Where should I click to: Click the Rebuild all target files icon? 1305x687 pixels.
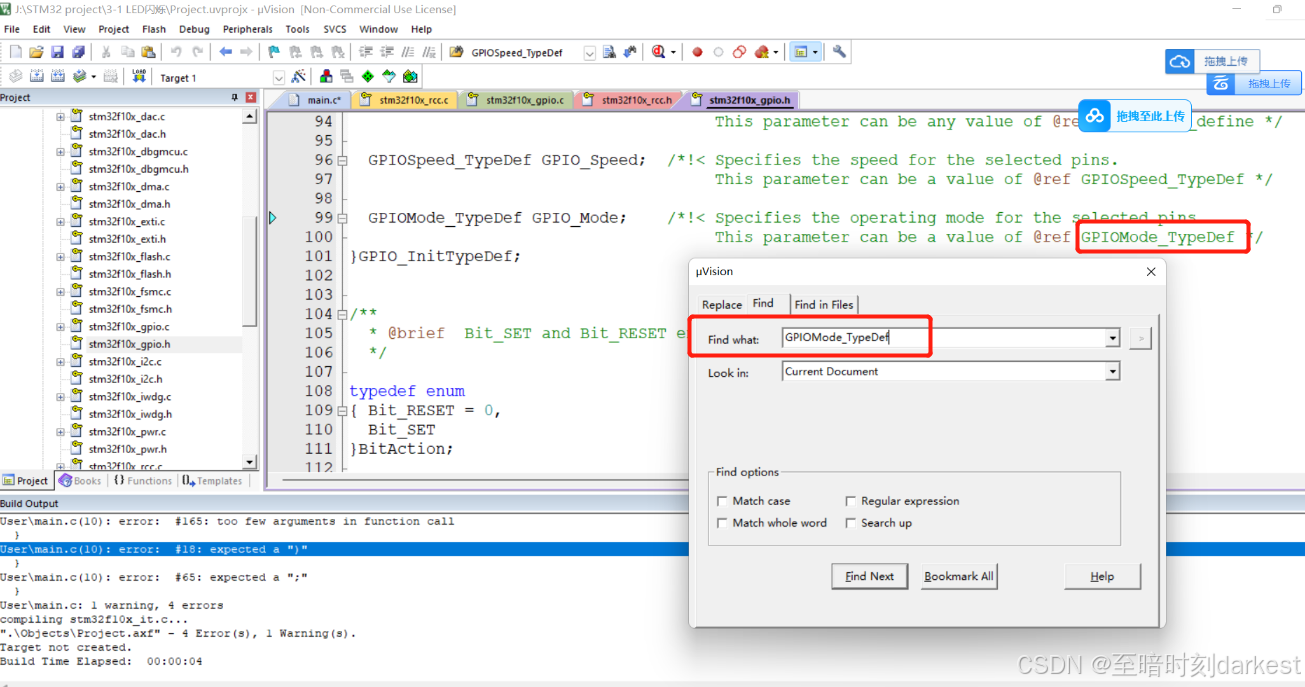58,77
